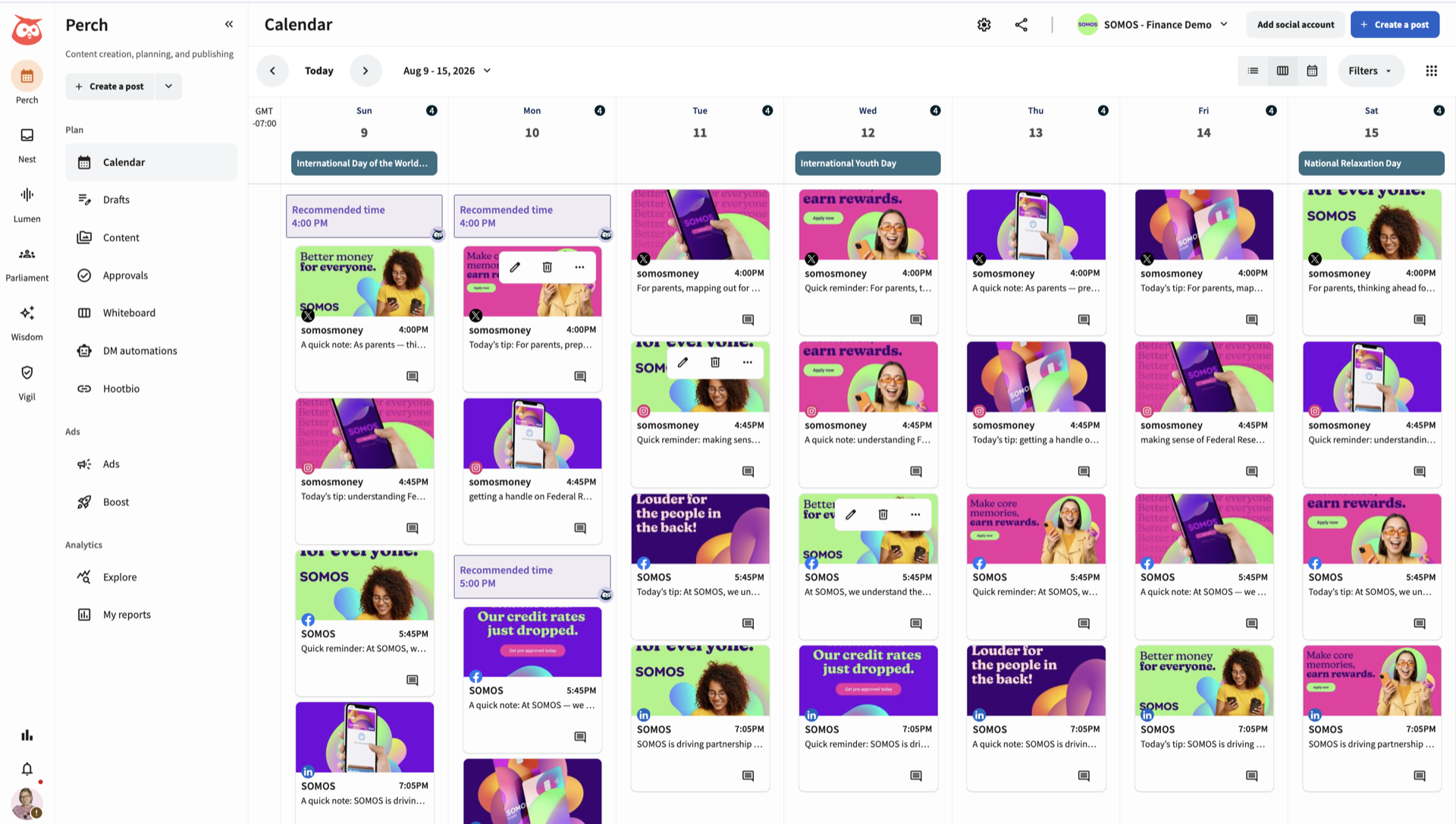Select Monday recommended time 5:00 PM slot
Viewport: 1456px width, 824px height.
coord(532,577)
